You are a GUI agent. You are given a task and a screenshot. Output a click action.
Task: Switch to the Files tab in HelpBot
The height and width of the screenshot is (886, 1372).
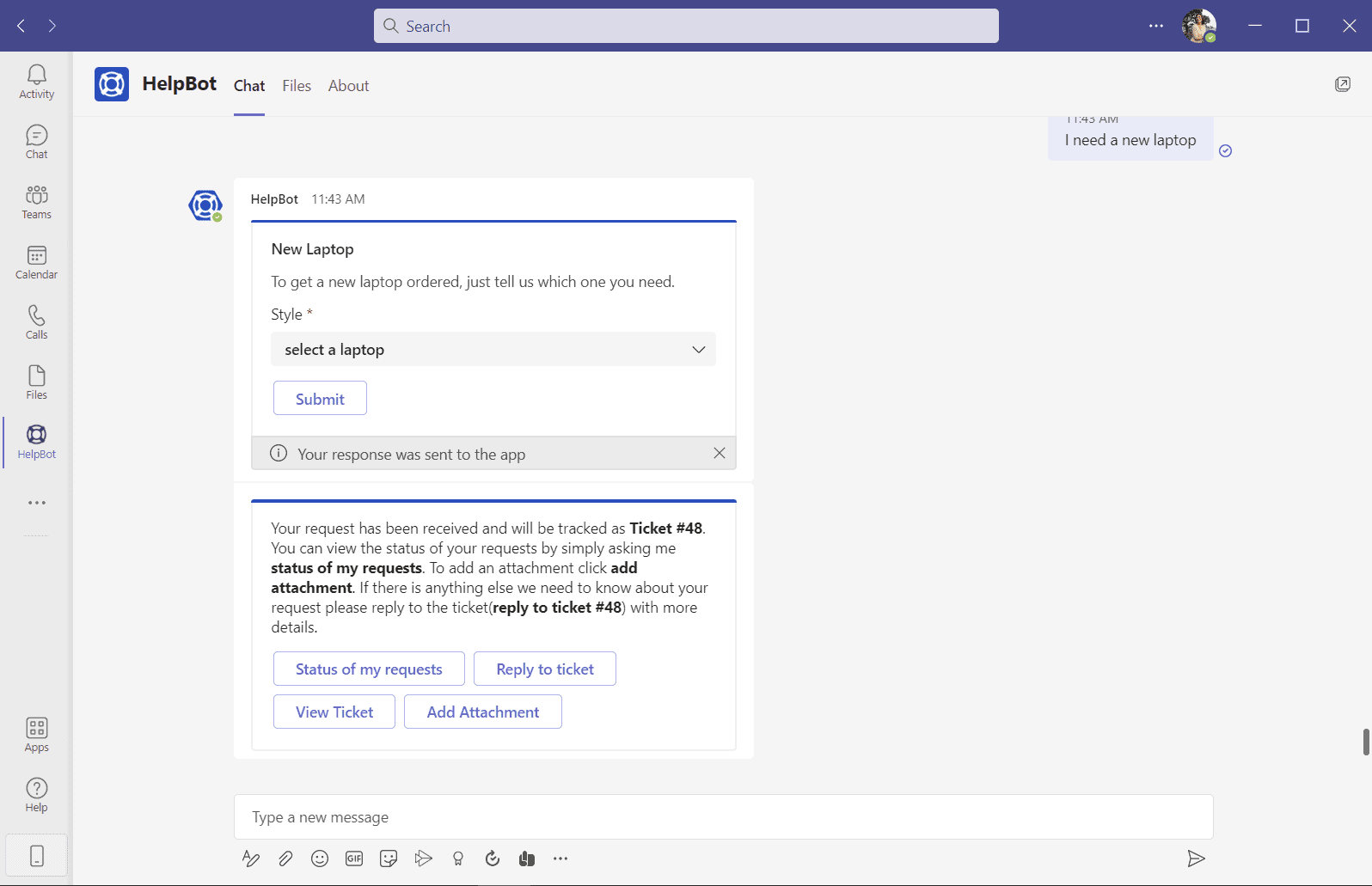297,86
